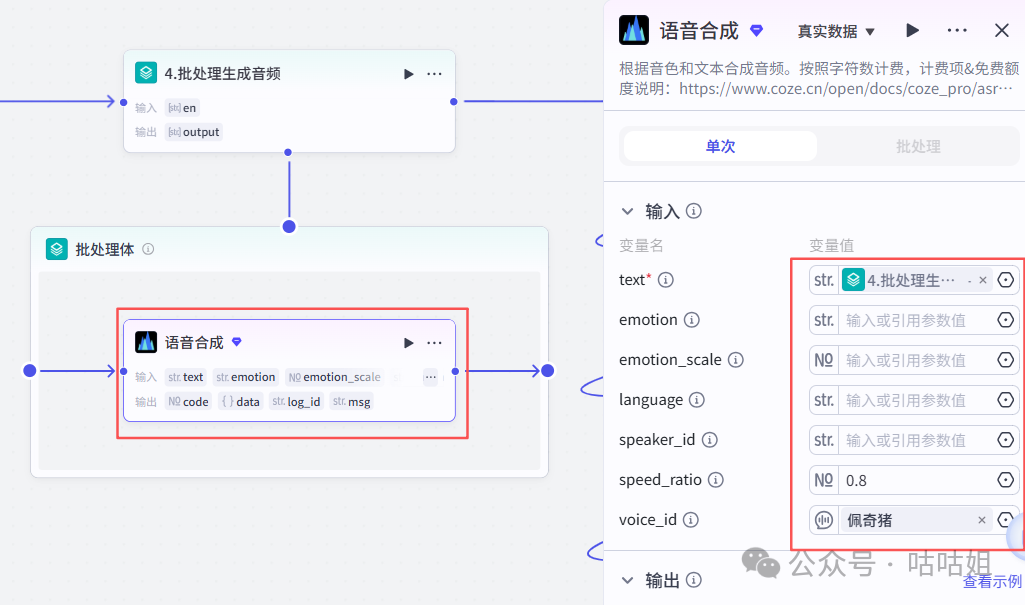Collapse the 输入 section
The height and width of the screenshot is (605, 1025).
629,212
